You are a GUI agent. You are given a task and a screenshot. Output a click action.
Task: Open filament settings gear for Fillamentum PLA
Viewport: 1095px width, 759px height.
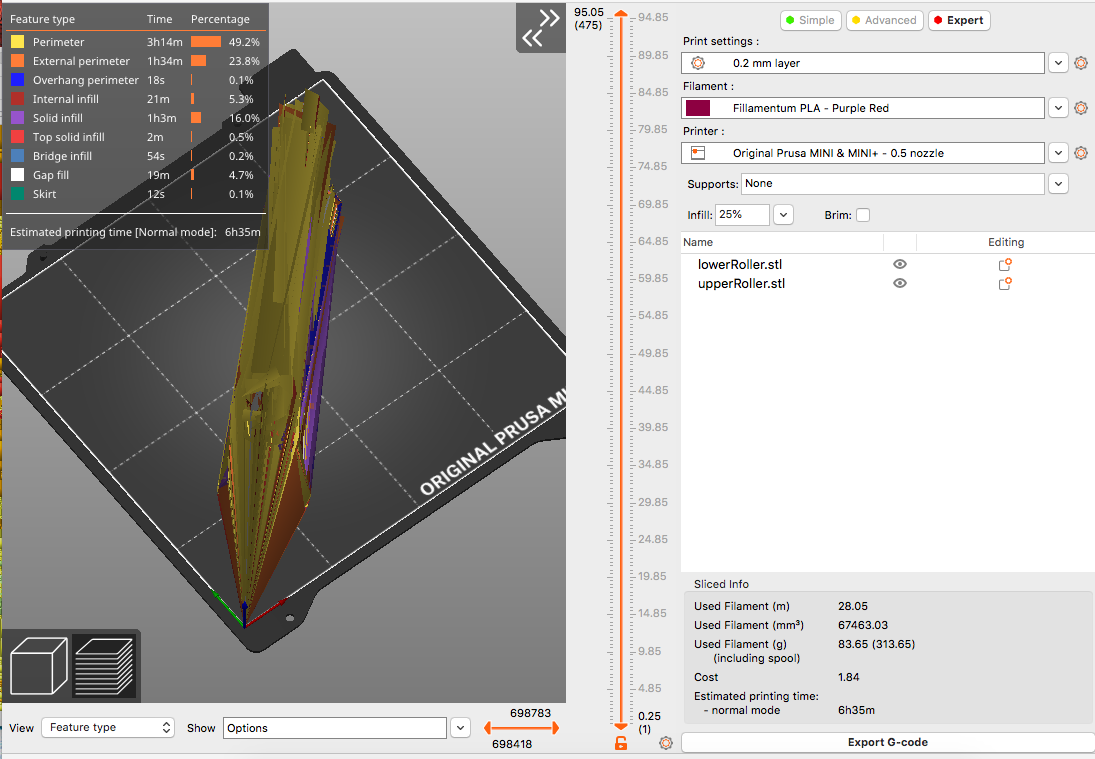coord(1080,108)
